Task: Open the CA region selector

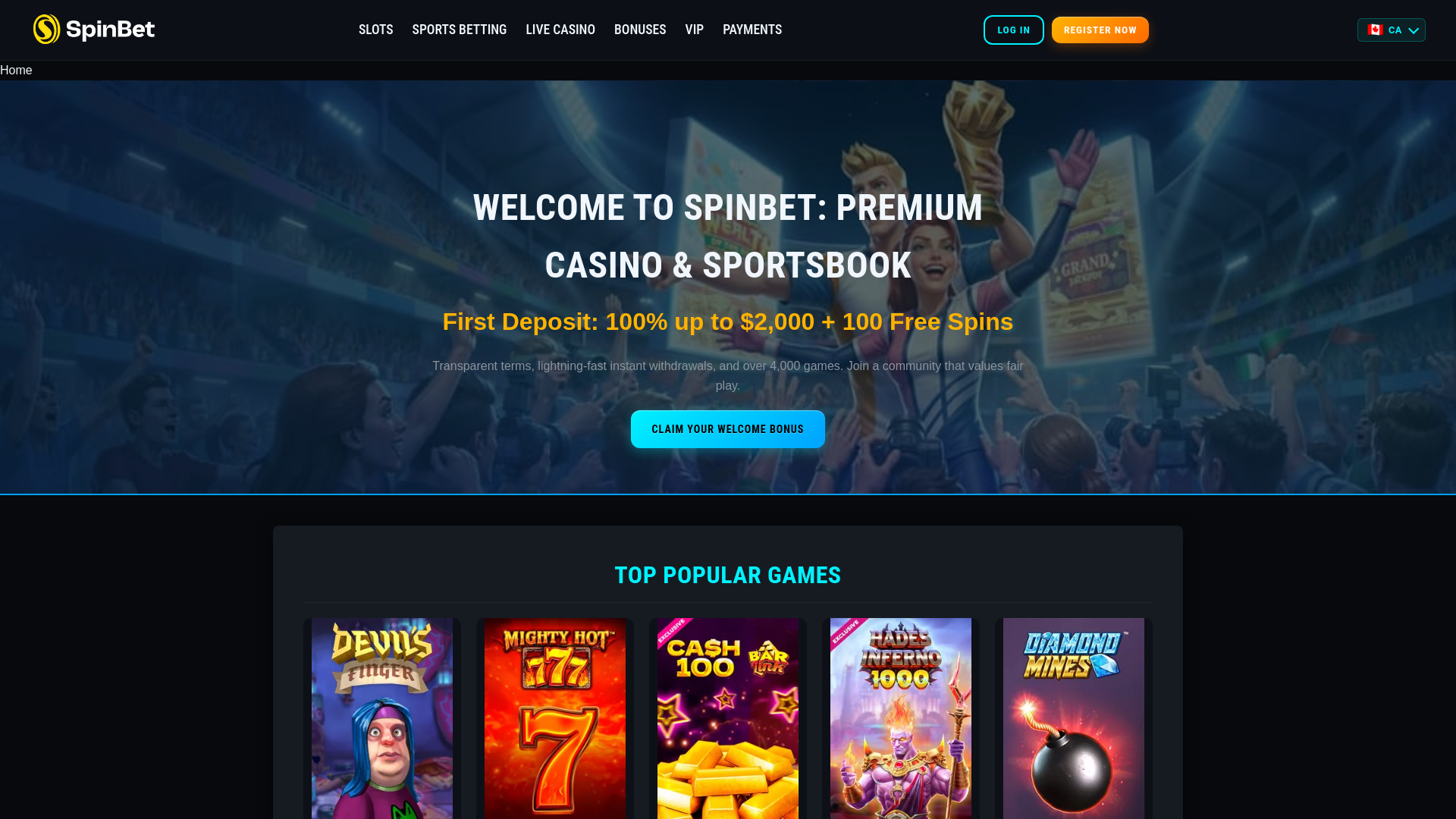Action: (x=1391, y=30)
